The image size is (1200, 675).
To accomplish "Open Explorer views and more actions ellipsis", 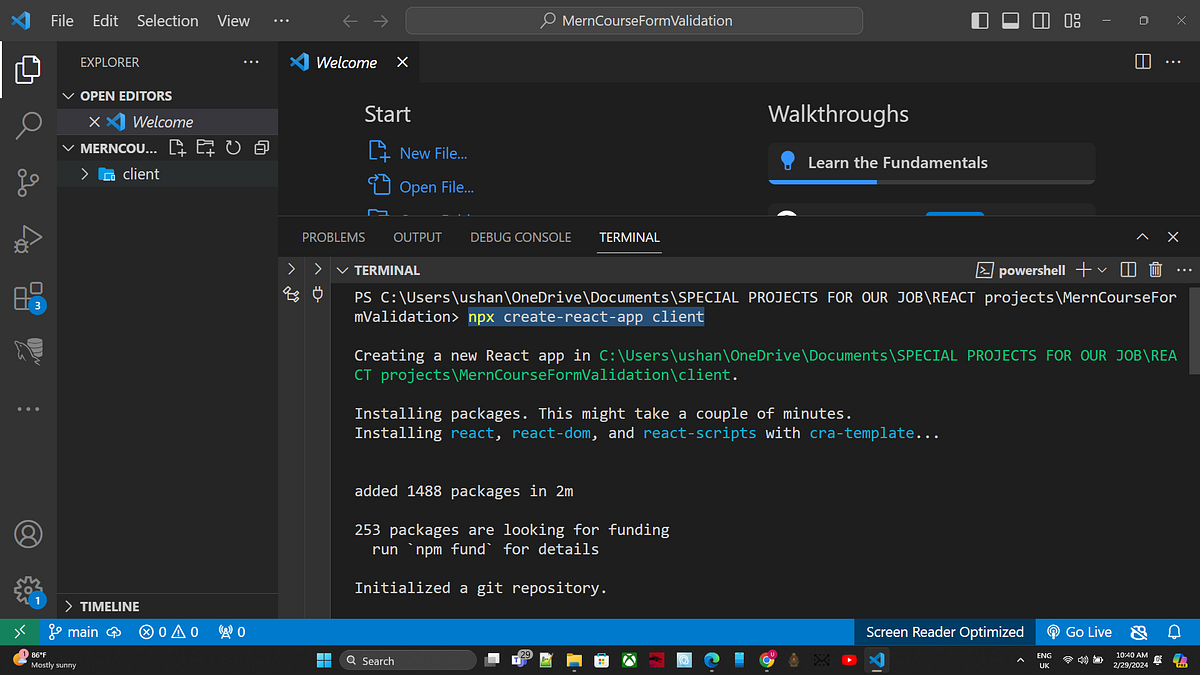I will pyautogui.click(x=251, y=62).
